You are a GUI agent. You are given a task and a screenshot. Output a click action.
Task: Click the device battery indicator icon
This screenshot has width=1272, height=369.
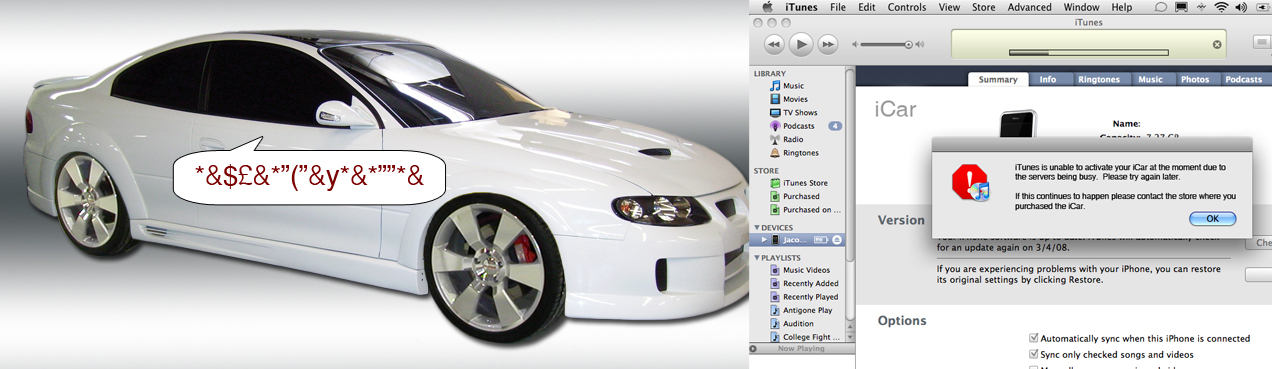pos(822,240)
